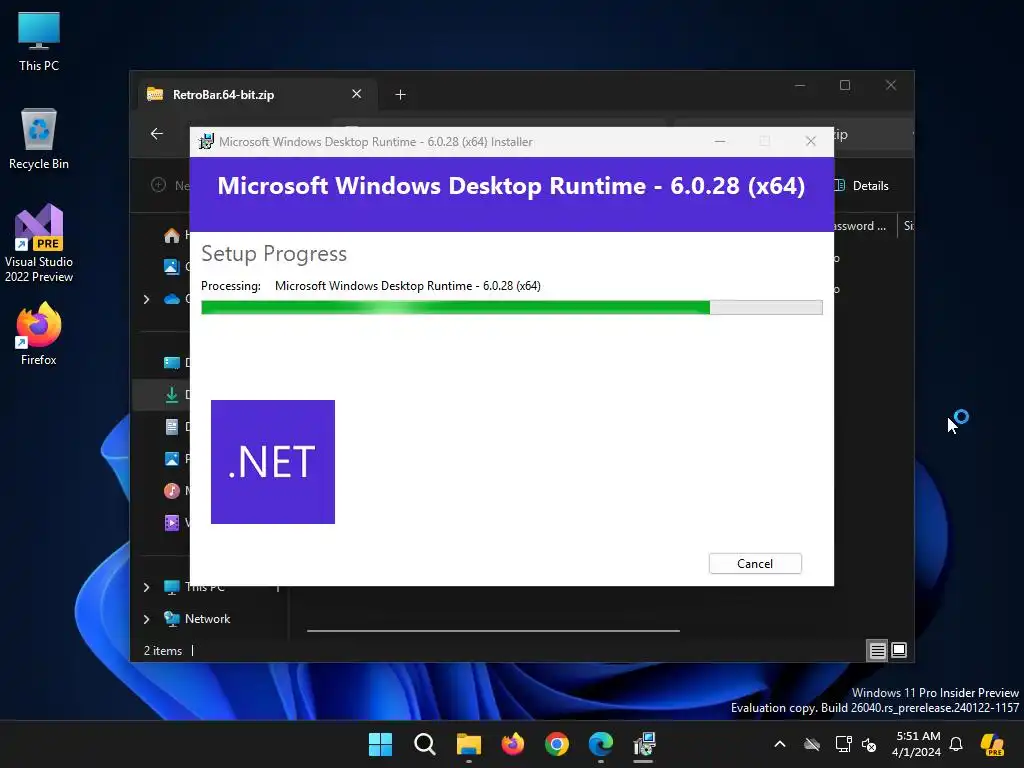Image resolution: width=1024 pixels, height=768 pixels.
Task: Go back in File Explorer
Action: pos(157,134)
